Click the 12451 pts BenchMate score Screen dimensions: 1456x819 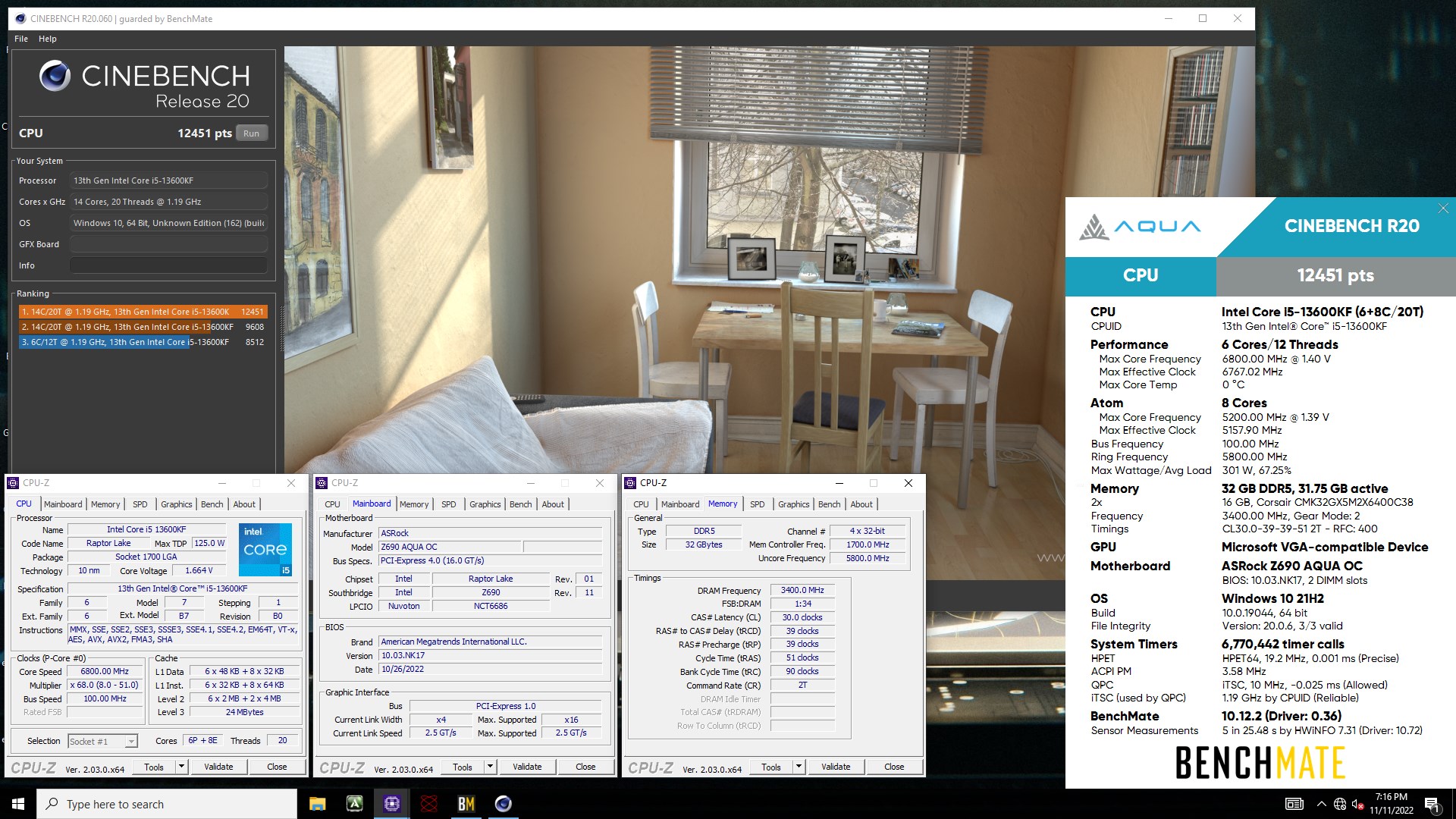[x=1335, y=275]
